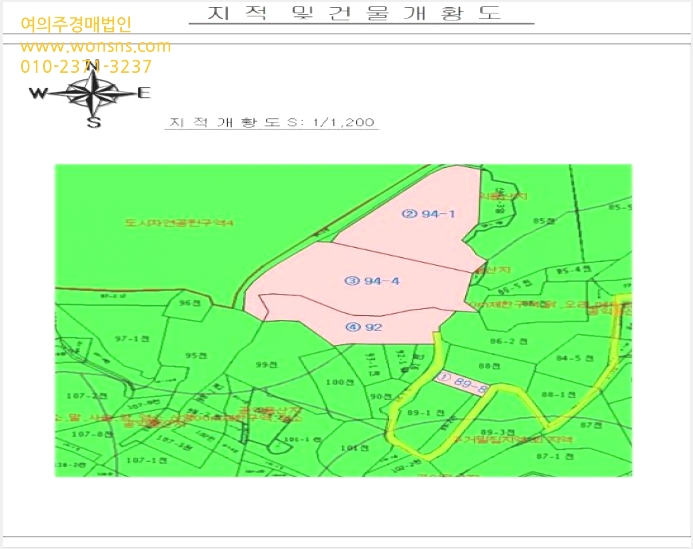Click parcel label 99전
The width and height of the screenshot is (693, 549).
[x=266, y=365]
